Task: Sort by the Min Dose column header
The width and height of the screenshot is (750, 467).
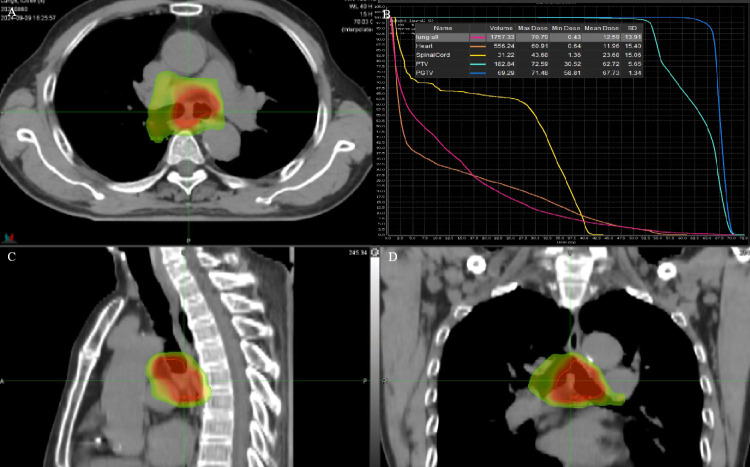Action: pyautogui.click(x=564, y=28)
